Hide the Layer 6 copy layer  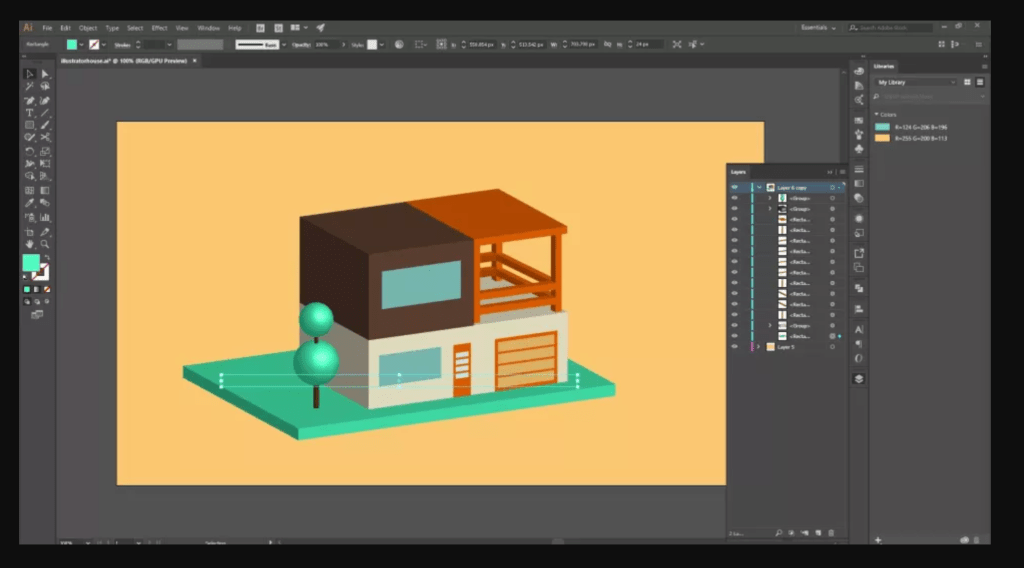[734, 187]
